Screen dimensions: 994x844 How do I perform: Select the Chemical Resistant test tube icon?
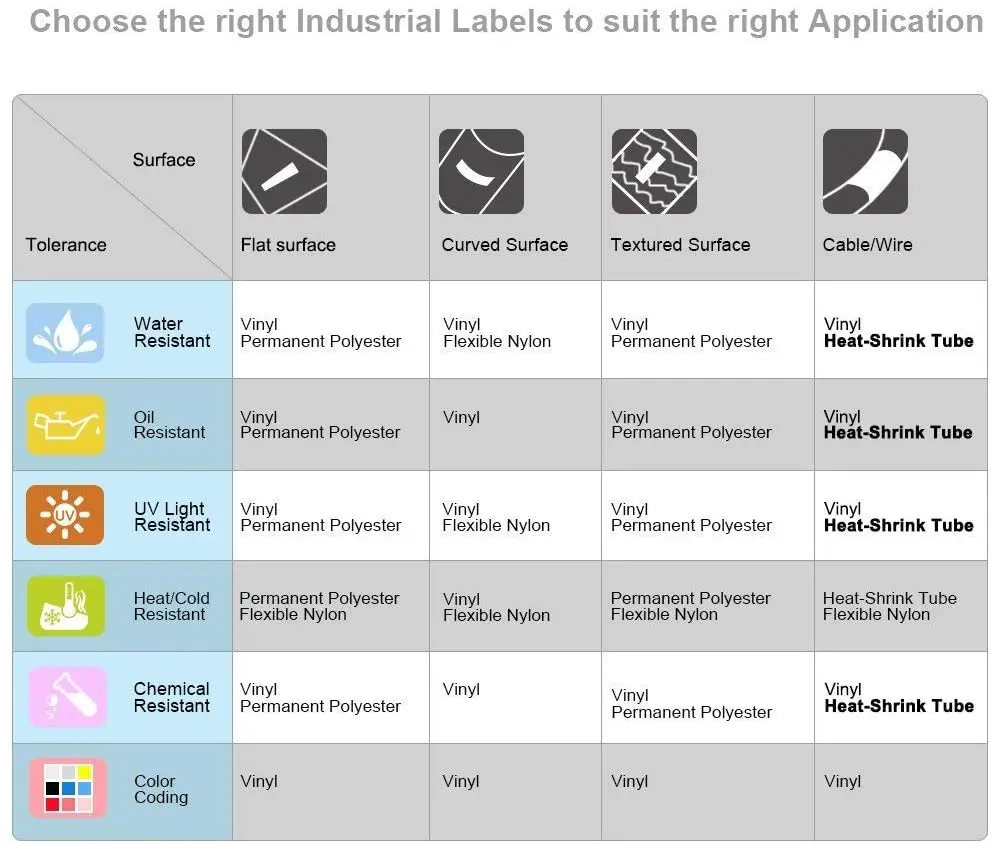(x=66, y=697)
